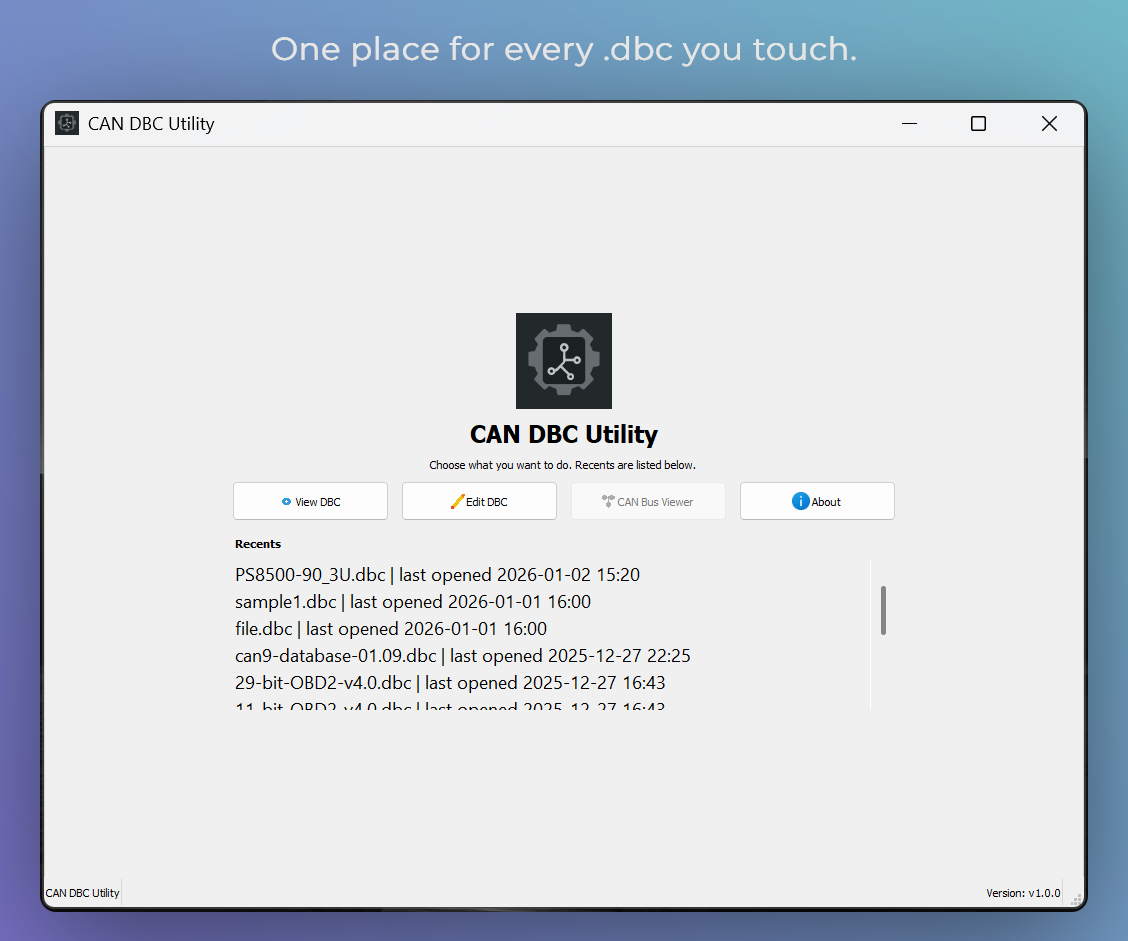This screenshot has width=1128, height=941.
Task: Open file.dbc recent entry
Action: tap(388, 629)
